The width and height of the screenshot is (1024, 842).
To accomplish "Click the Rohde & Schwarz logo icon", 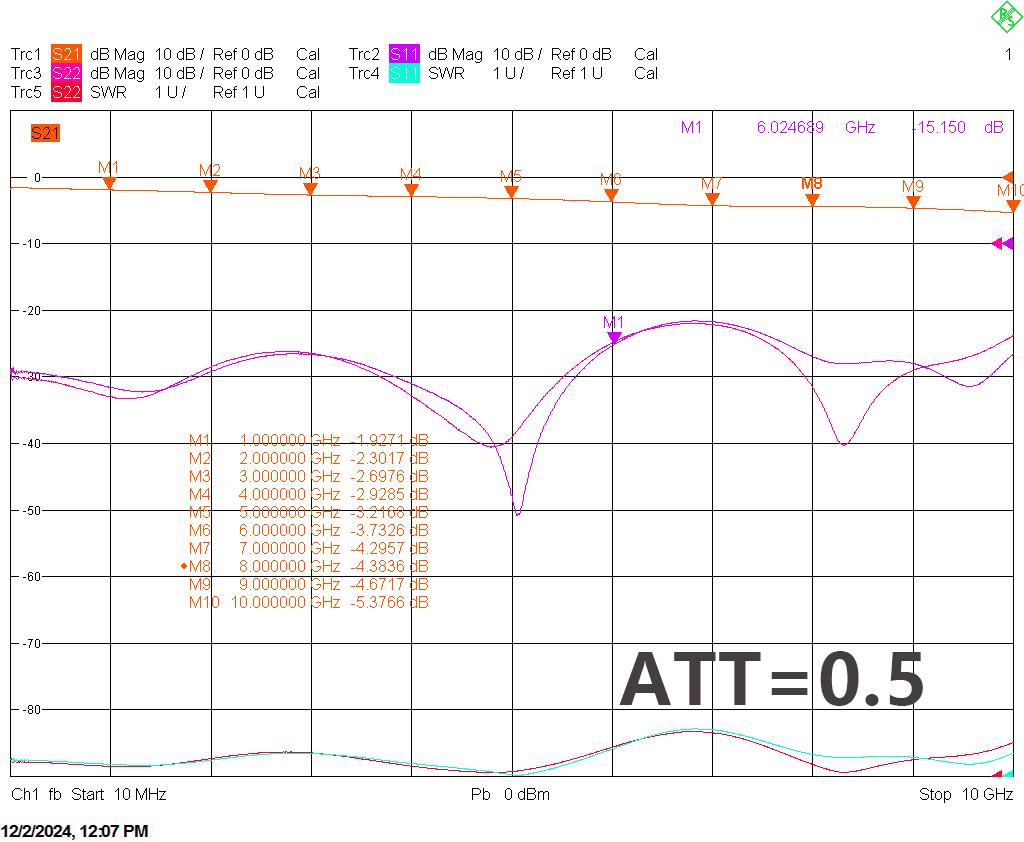I will pyautogui.click(x=1006, y=17).
